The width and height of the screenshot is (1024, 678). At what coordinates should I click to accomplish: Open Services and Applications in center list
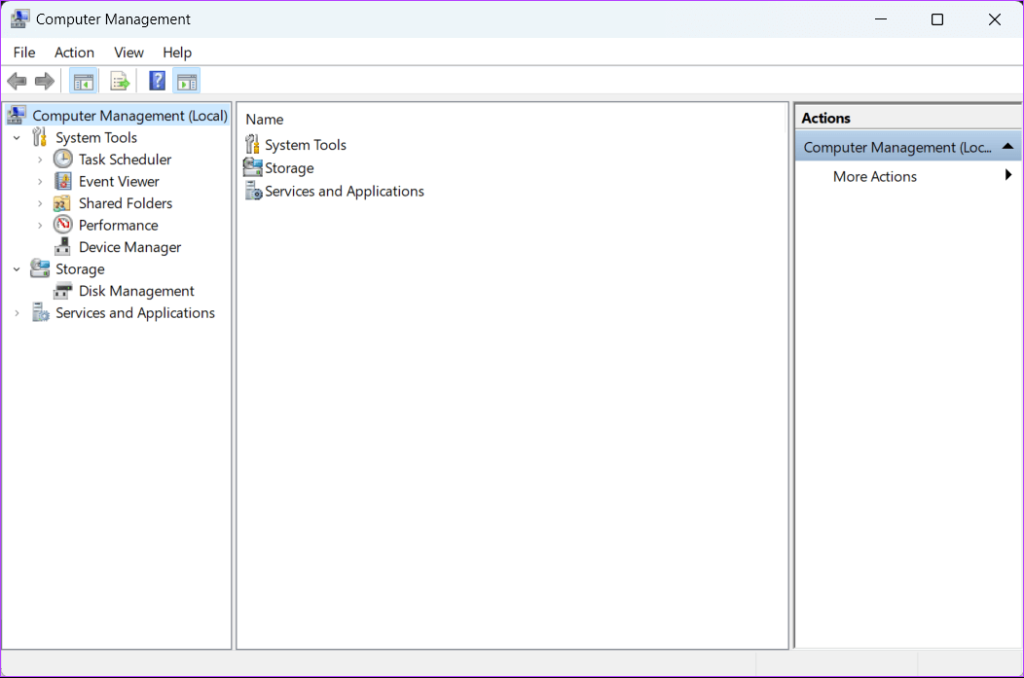[344, 191]
